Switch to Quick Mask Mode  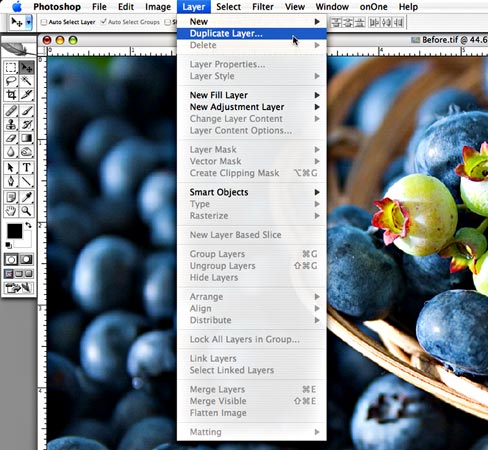click(26, 259)
